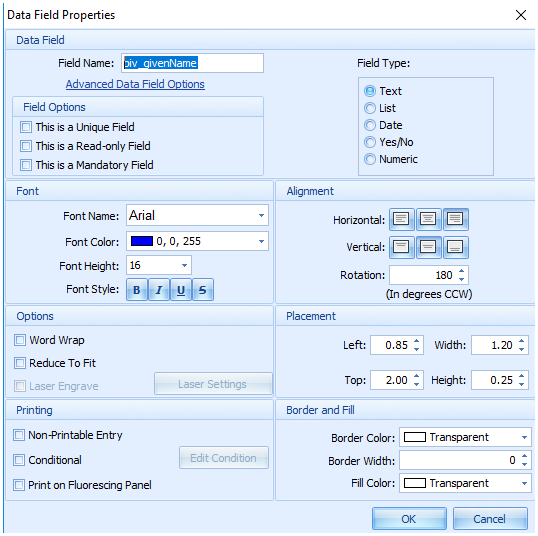The image size is (538, 536).
Task: Select the Numeric field type
Action: 370,159
